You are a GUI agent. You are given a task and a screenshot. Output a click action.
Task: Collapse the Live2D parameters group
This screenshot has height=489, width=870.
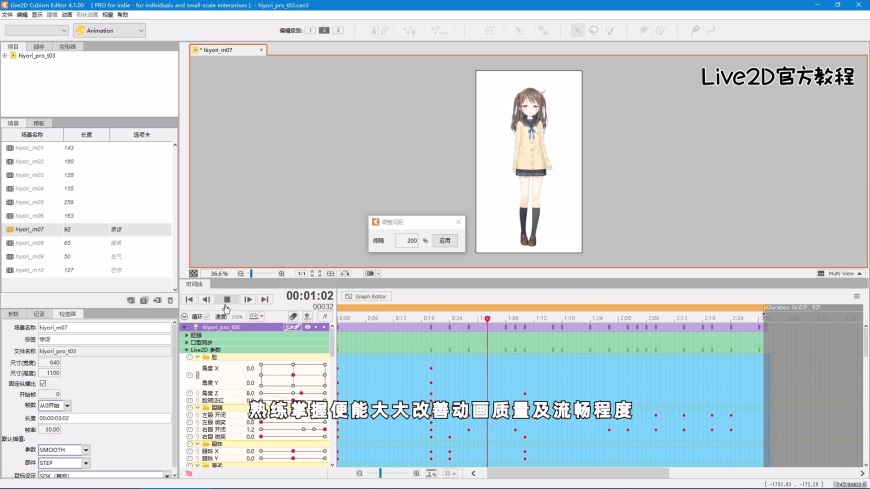[x=186, y=350]
